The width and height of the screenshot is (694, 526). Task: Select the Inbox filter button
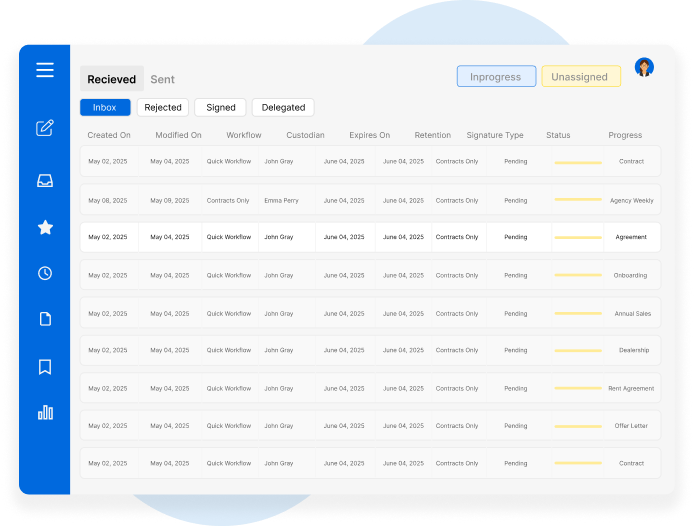[x=105, y=108]
